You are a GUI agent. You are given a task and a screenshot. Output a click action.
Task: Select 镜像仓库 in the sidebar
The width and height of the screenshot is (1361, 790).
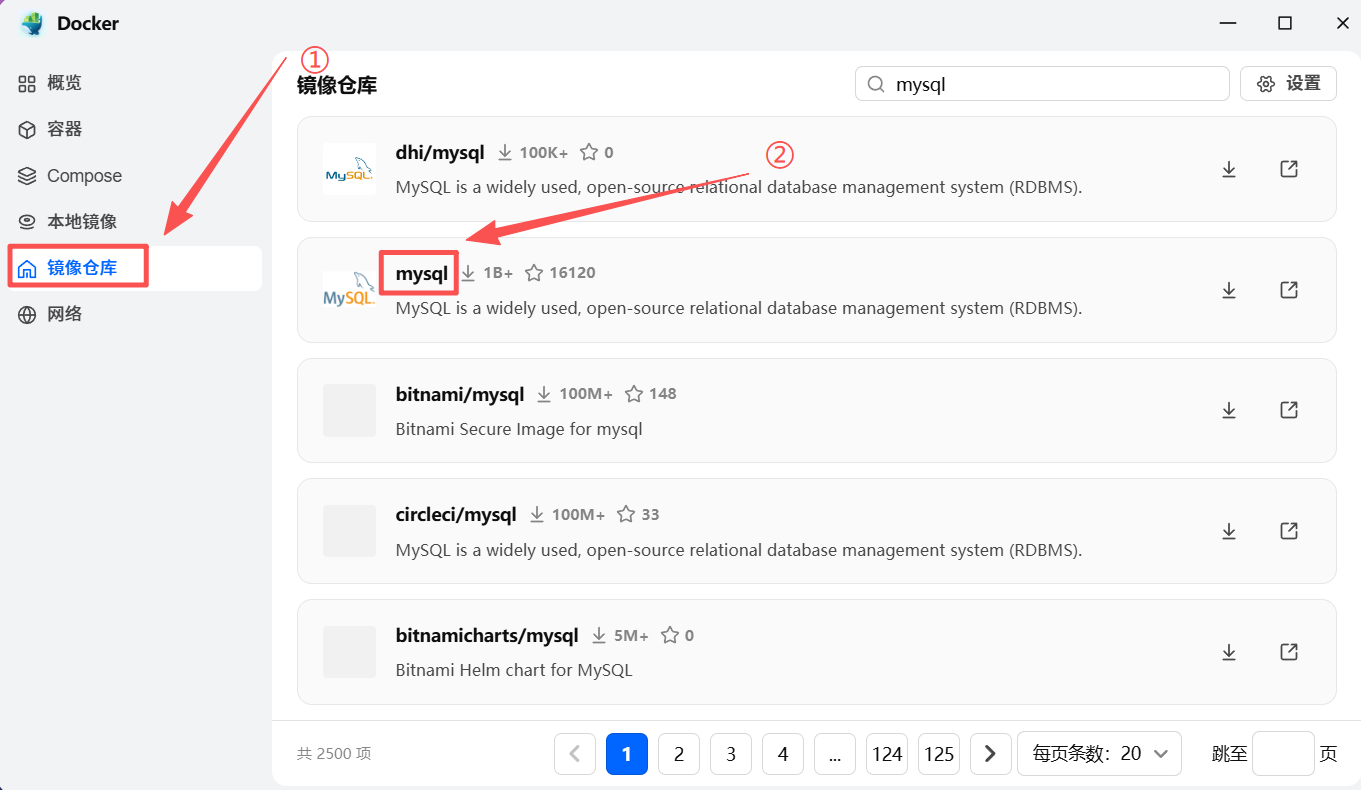pyautogui.click(x=134, y=268)
